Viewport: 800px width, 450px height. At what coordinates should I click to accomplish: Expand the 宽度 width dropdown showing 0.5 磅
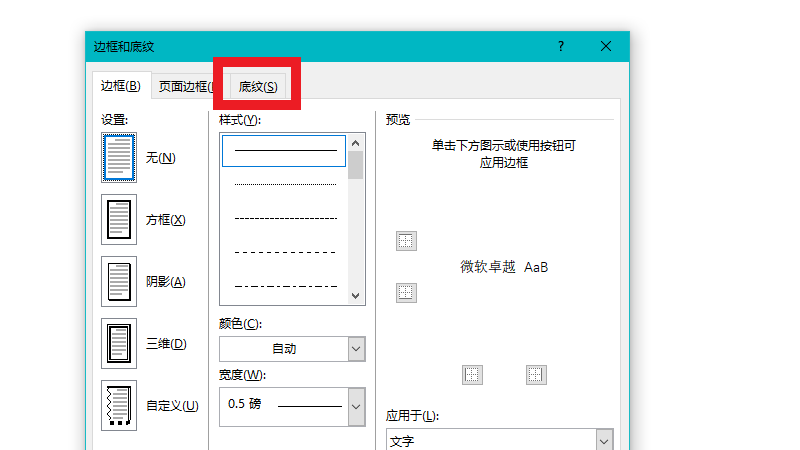pos(291,406)
